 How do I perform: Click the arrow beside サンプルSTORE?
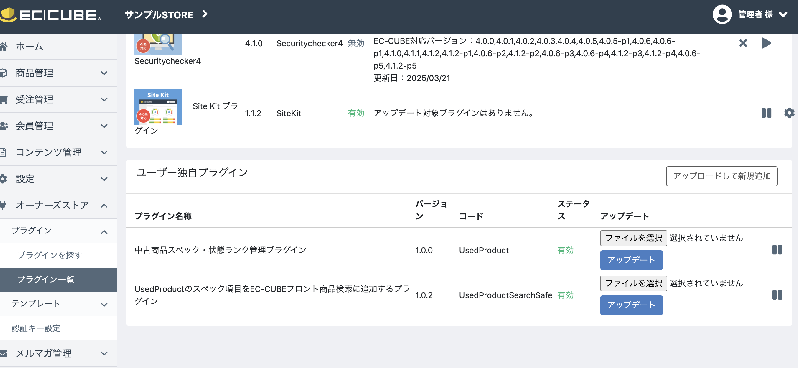[205, 14]
